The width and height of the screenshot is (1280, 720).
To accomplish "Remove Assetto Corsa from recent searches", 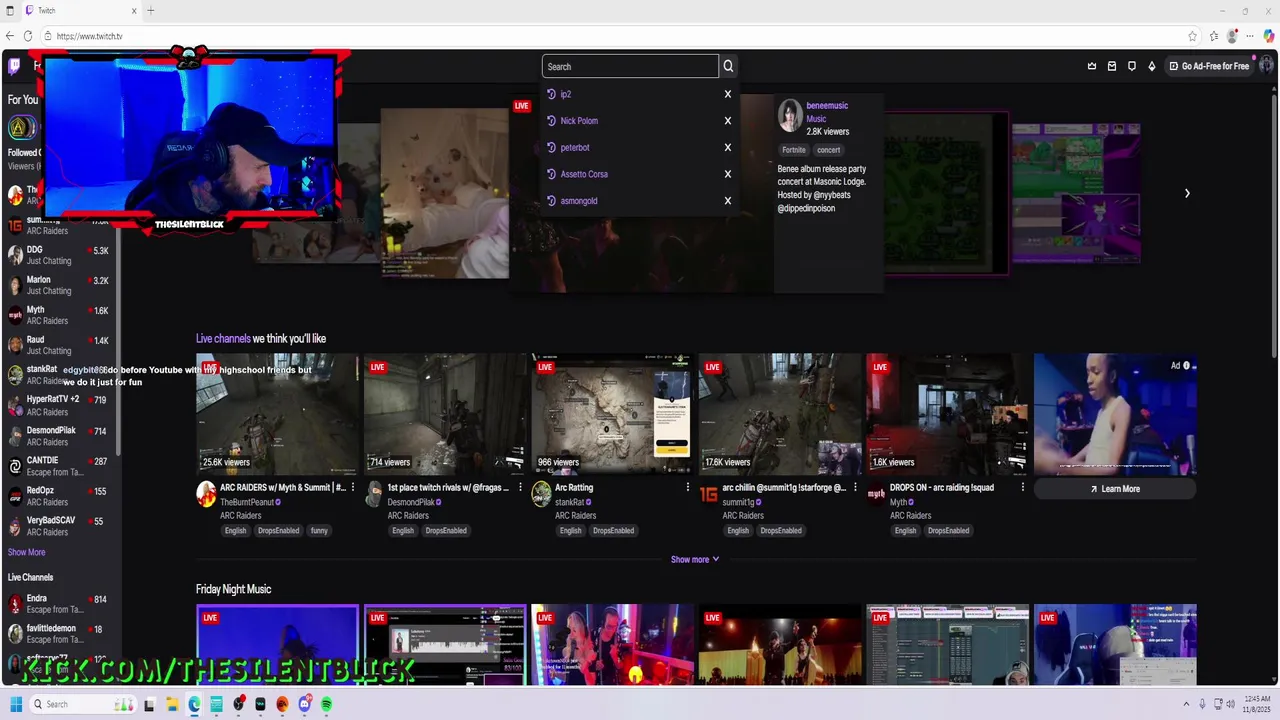I will click(728, 174).
